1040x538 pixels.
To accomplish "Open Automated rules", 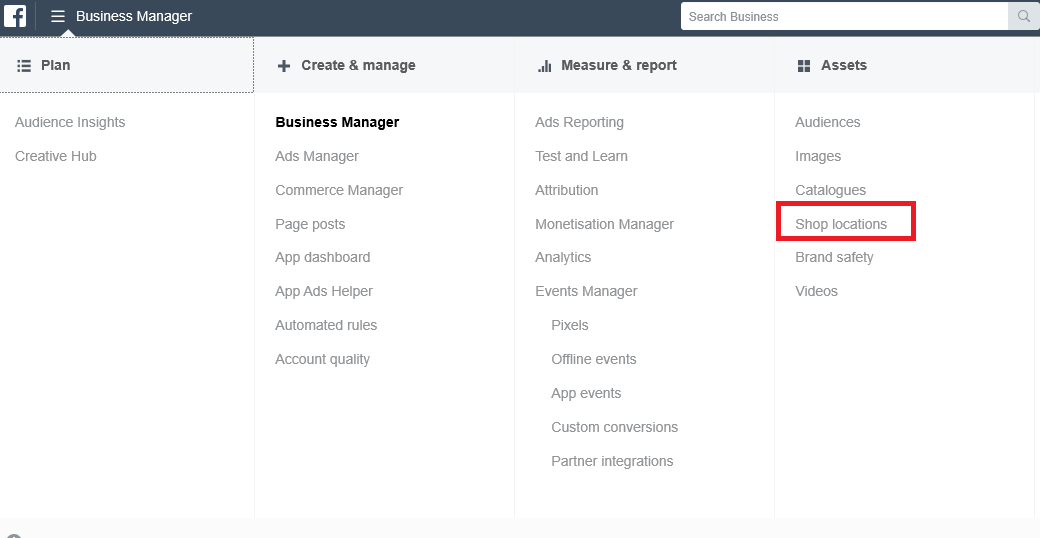I will (326, 325).
